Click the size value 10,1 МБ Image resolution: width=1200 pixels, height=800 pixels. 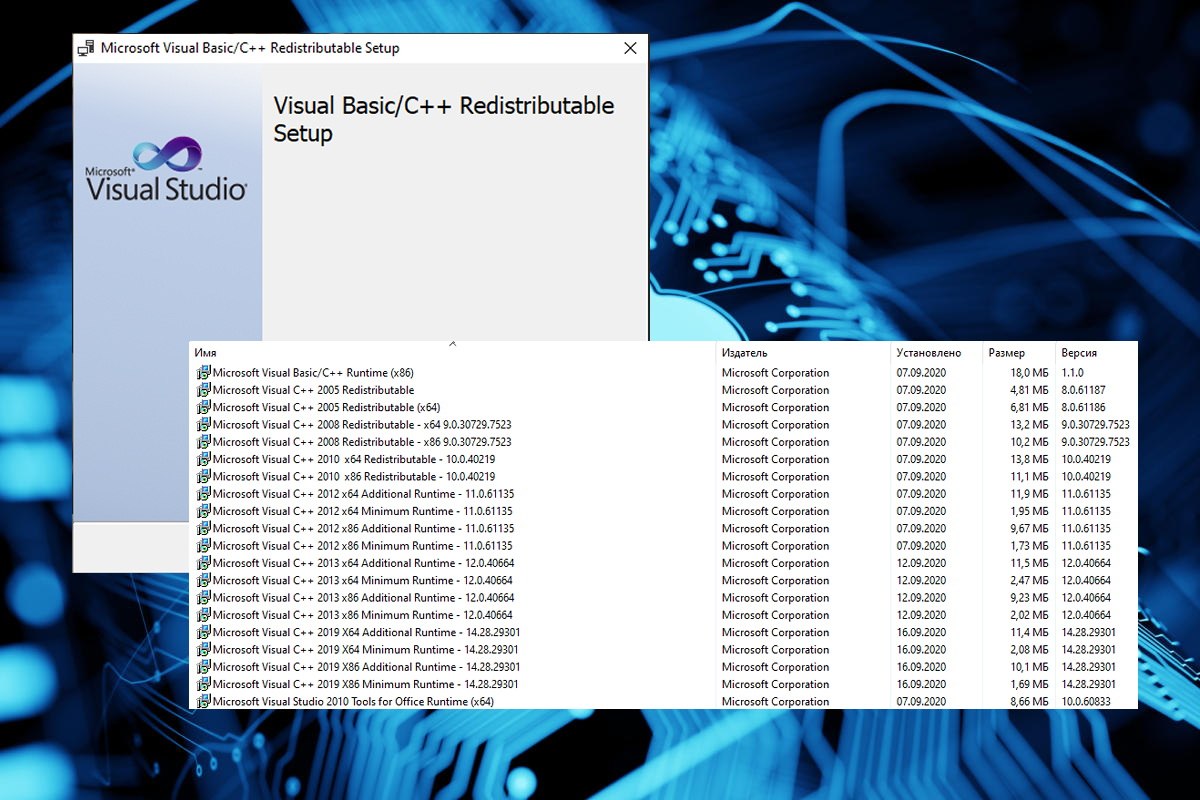pos(1027,667)
